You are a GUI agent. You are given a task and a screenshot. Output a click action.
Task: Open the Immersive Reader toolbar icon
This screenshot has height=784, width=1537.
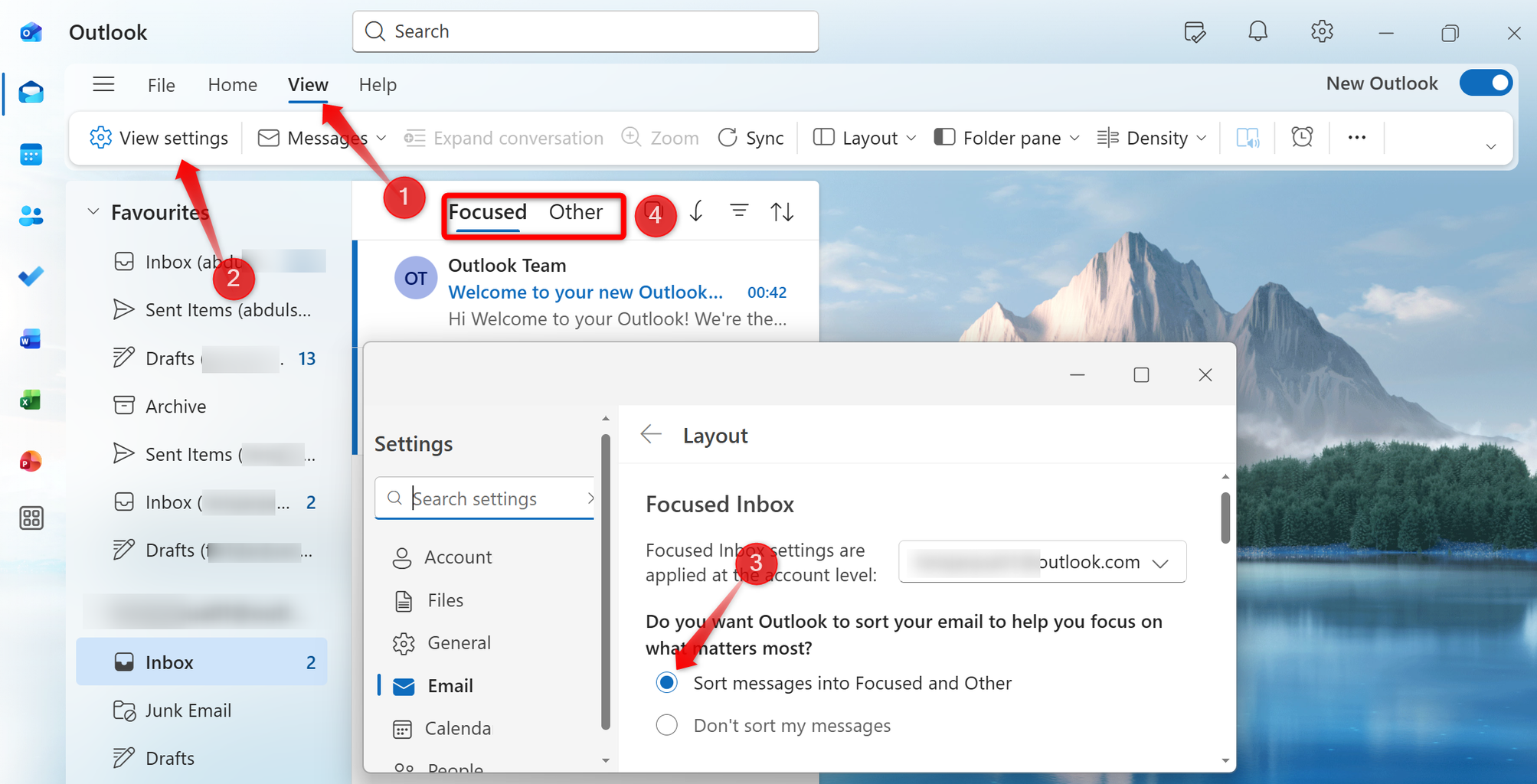point(1247,138)
